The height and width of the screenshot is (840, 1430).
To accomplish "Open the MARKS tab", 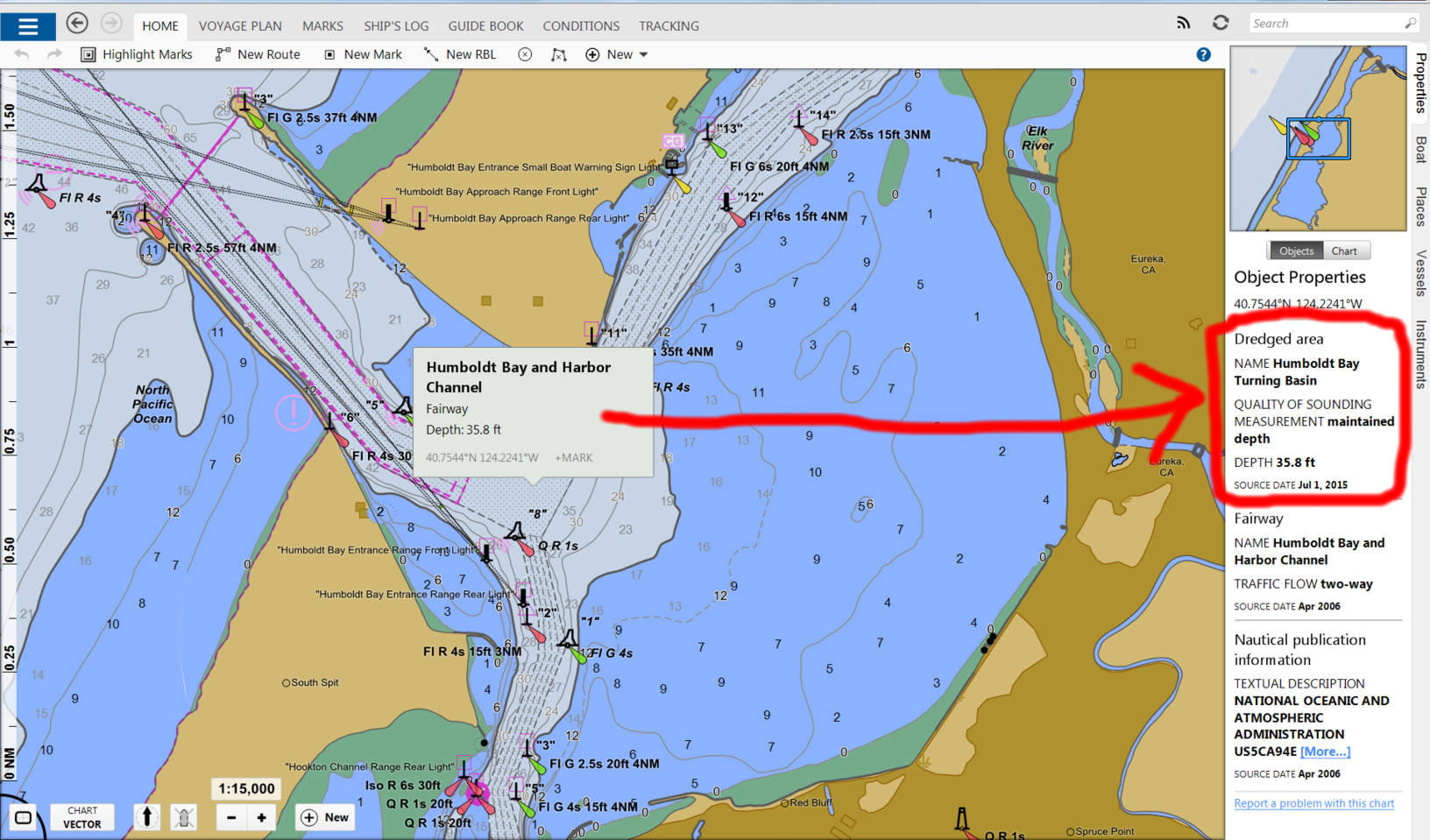I will tap(322, 26).
